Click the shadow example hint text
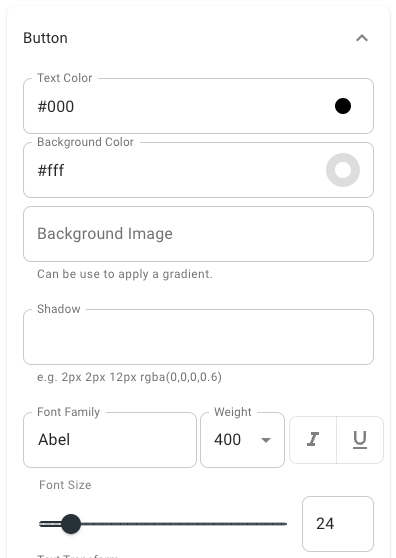Image resolution: width=396 pixels, height=558 pixels. tap(129, 377)
